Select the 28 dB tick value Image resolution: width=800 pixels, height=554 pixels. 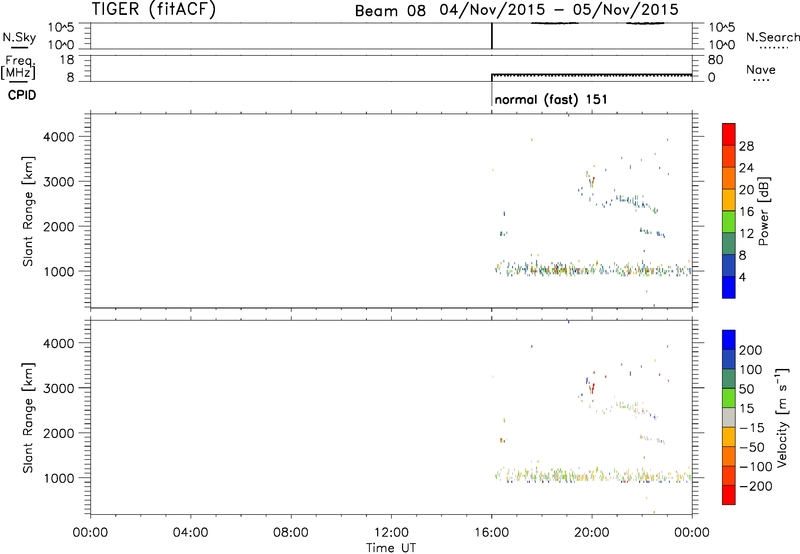pyautogui.click(x=746, y=146)
